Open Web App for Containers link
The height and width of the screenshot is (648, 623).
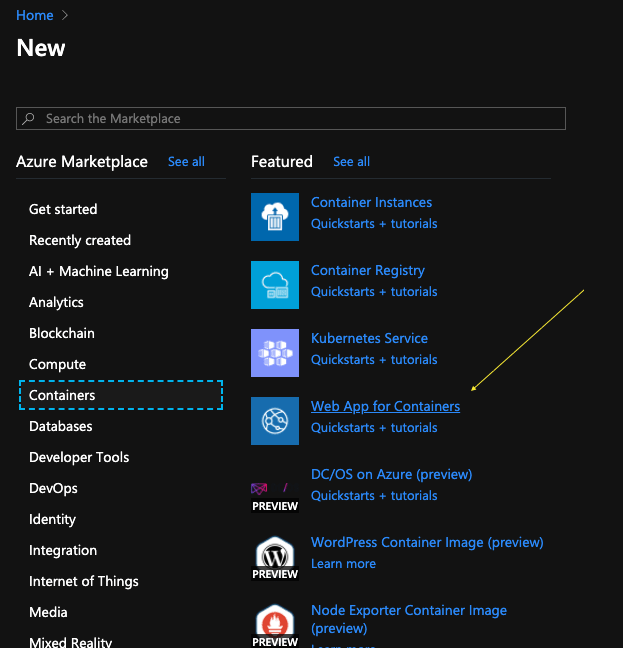coord(385,406)
